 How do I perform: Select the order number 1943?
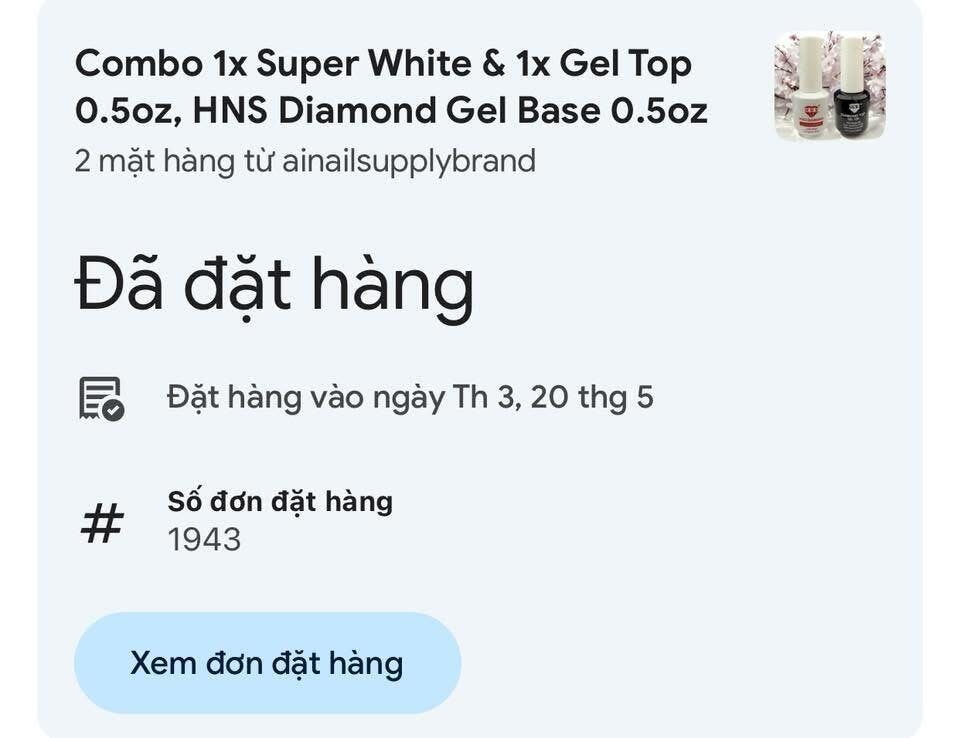(204, 540)
